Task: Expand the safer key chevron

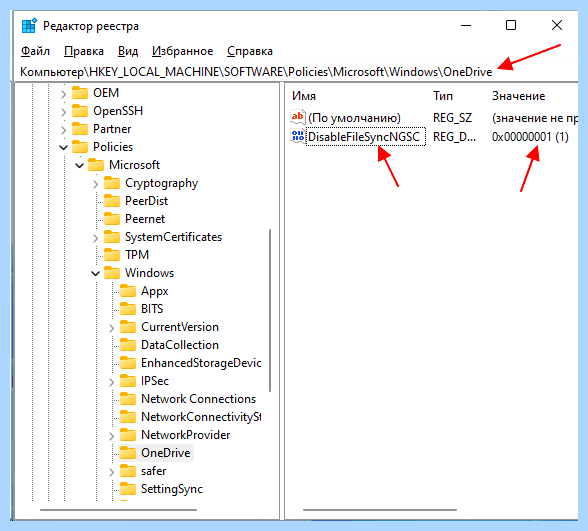Action: (111, 472)
